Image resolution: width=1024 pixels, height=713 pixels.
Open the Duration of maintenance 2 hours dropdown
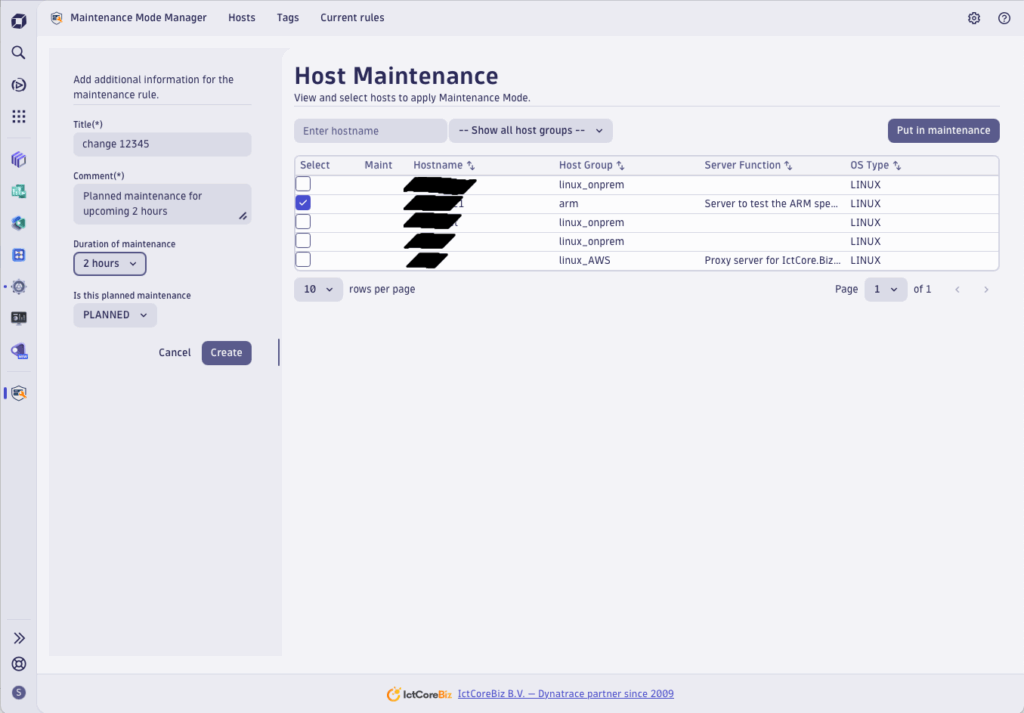tap(110, 264)
